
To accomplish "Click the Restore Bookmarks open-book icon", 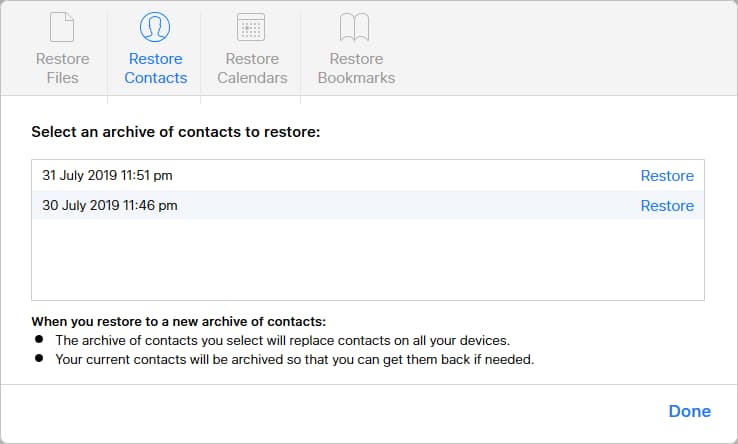I will click(354, 27).
